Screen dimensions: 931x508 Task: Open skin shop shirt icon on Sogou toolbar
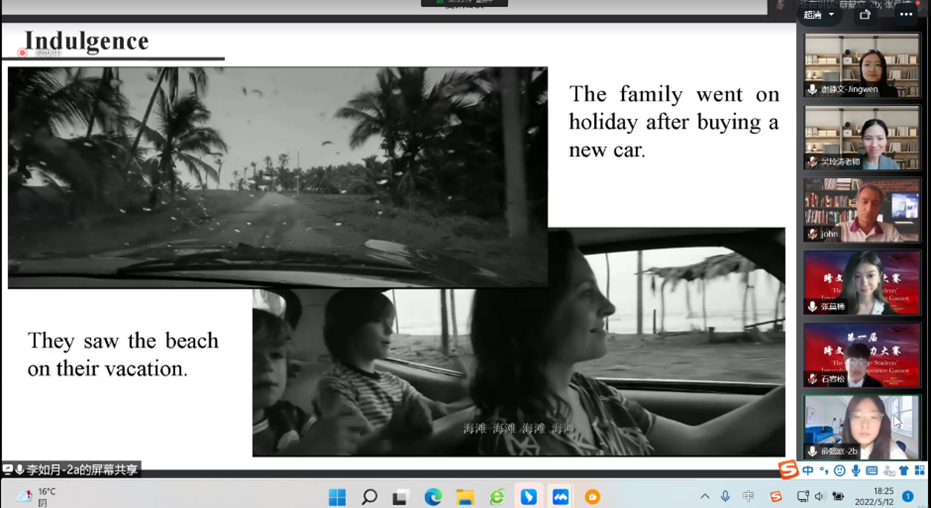[x=904, y=471]
